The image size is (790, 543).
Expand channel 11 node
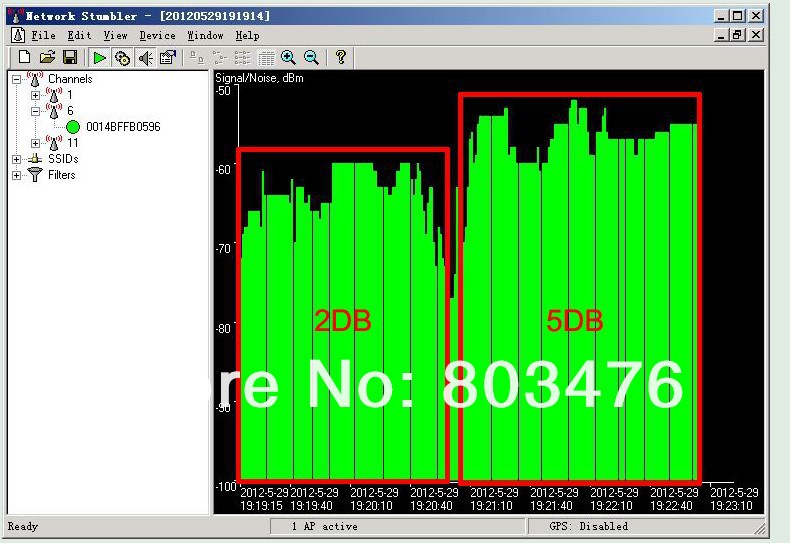35,144
